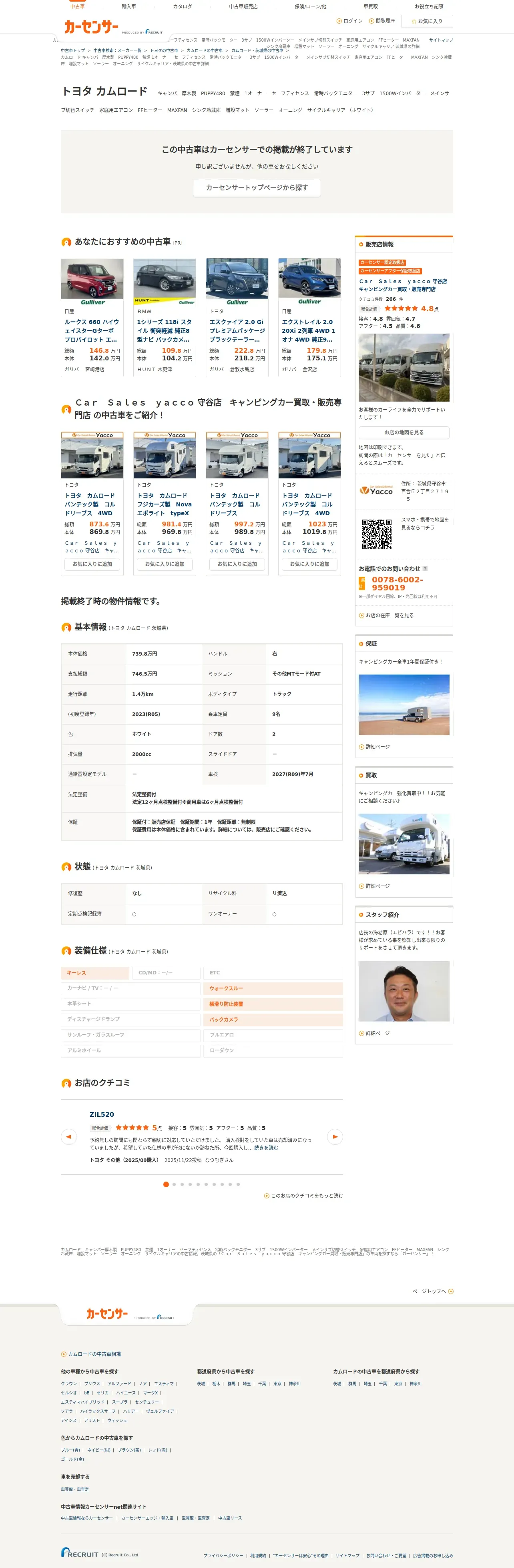Open フジカーズ製 Nova エボライト listing title
Image resolution: width=514 pixels, height=1568 pixels.
click(x=165, y=504)
